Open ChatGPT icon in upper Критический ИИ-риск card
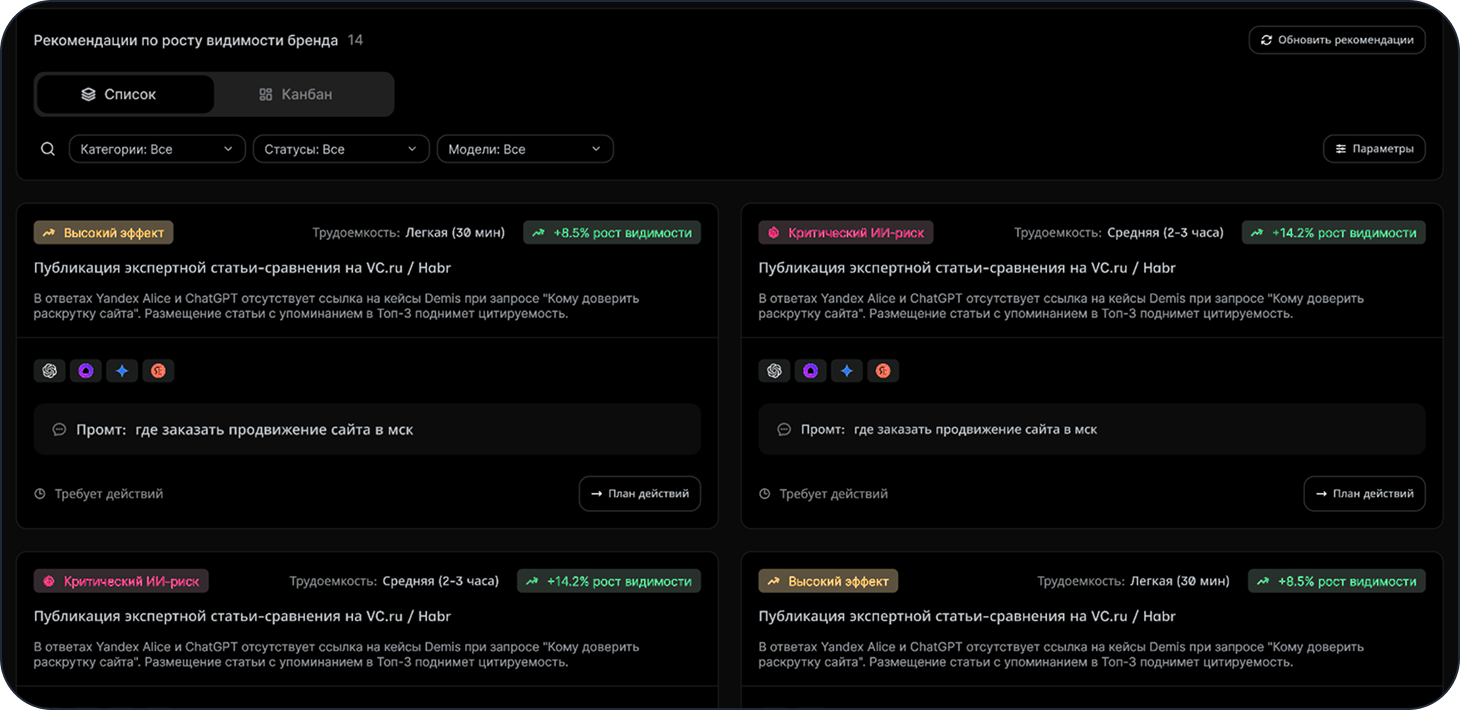Screen dimensions: 1460x710 [774, 371]
